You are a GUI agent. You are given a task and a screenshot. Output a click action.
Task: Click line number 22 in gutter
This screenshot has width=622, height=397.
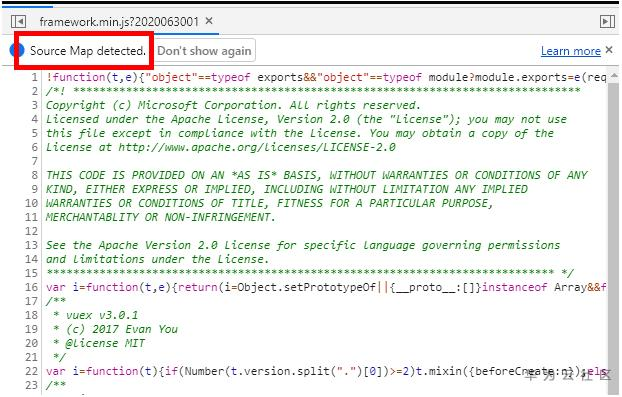(x=31, y=371)
